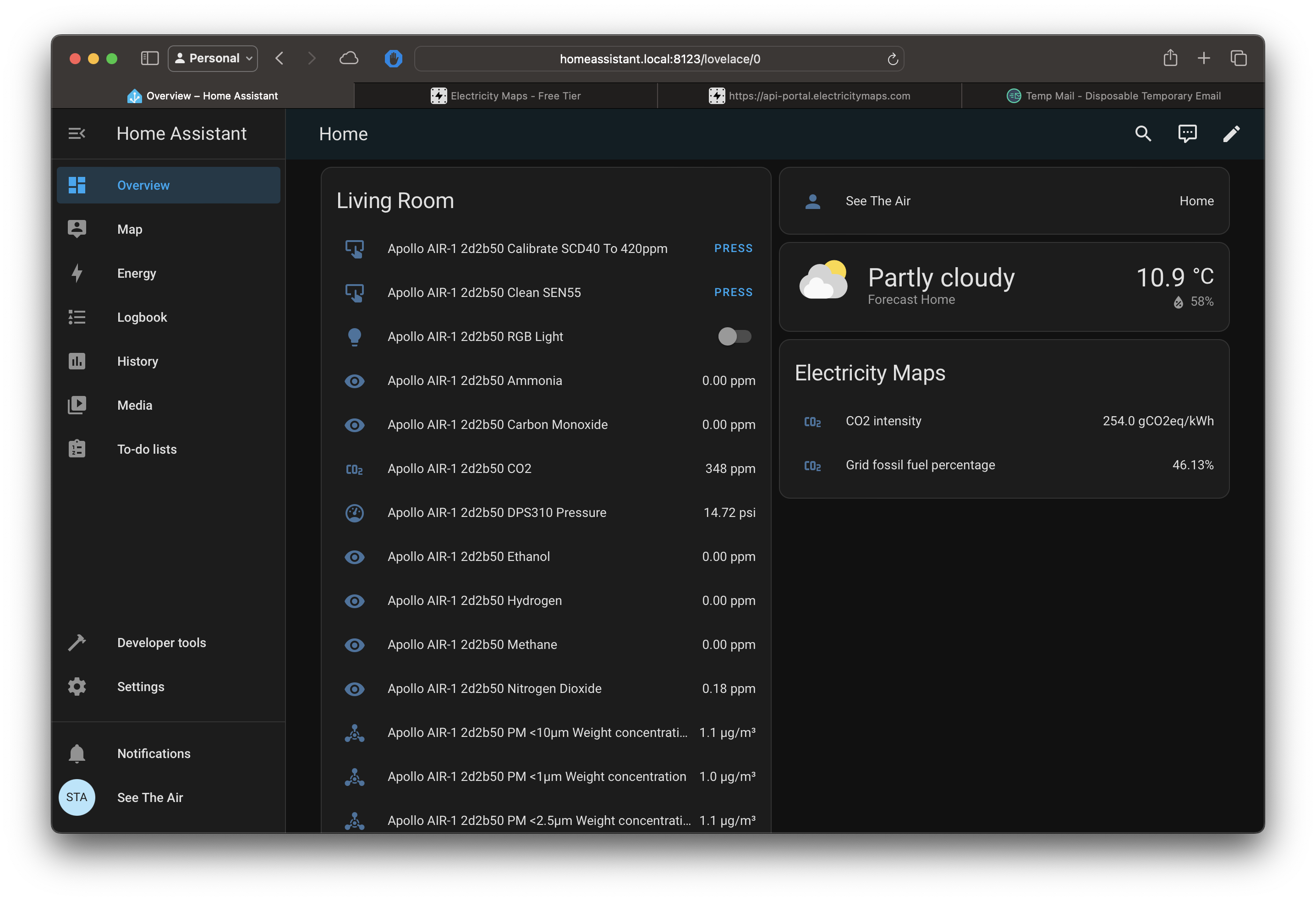The height and width of the screenshot is (901, 1316).
Task: Open the Safari share menu icon
Action: [1170, 58]
